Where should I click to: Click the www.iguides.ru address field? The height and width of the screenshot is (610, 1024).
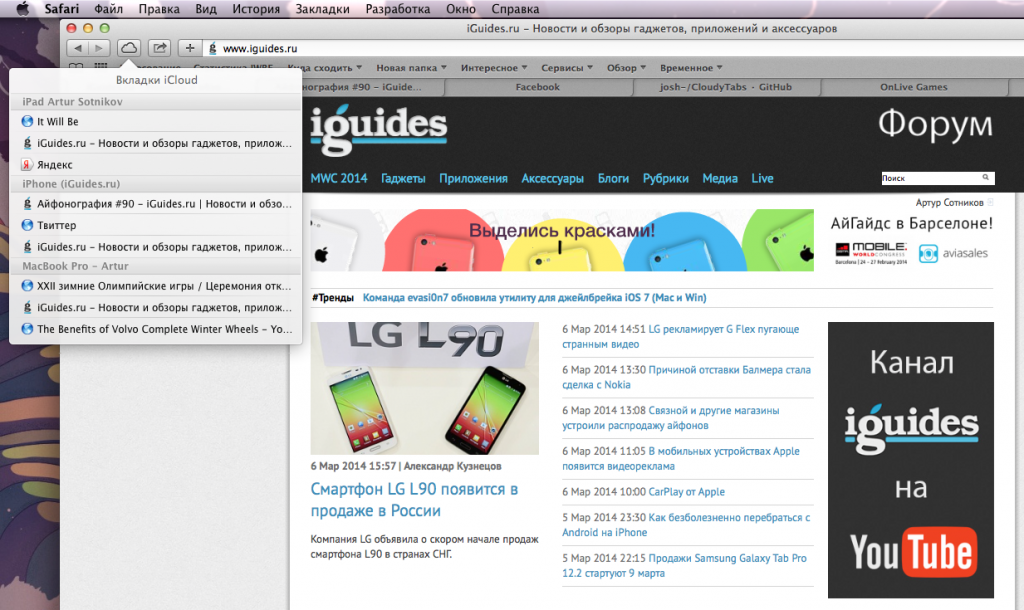[x=614, y=48]
